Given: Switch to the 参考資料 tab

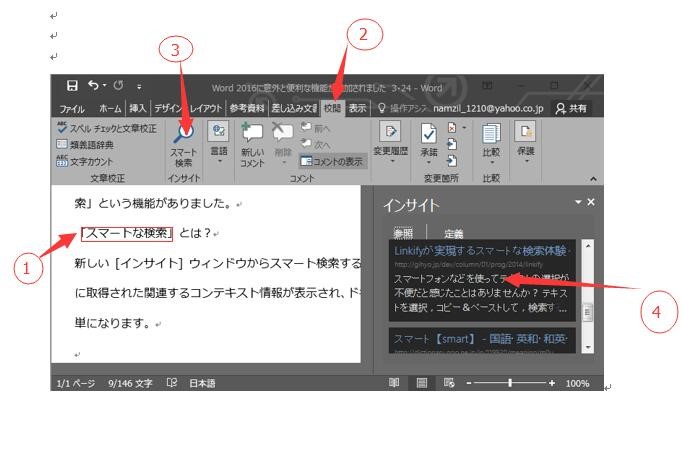Looking at the screenshot, I should [247, 108].
